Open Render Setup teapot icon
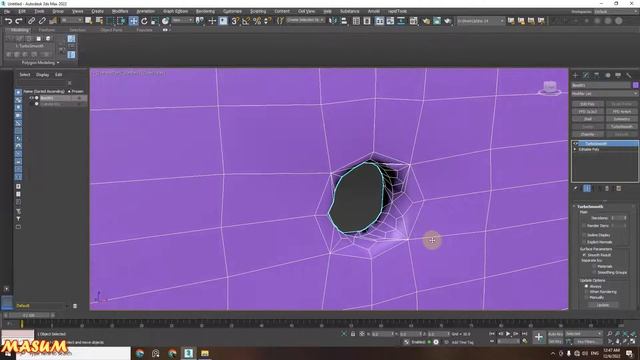Viewport: 640px width, 360px height. pos(426,21)
